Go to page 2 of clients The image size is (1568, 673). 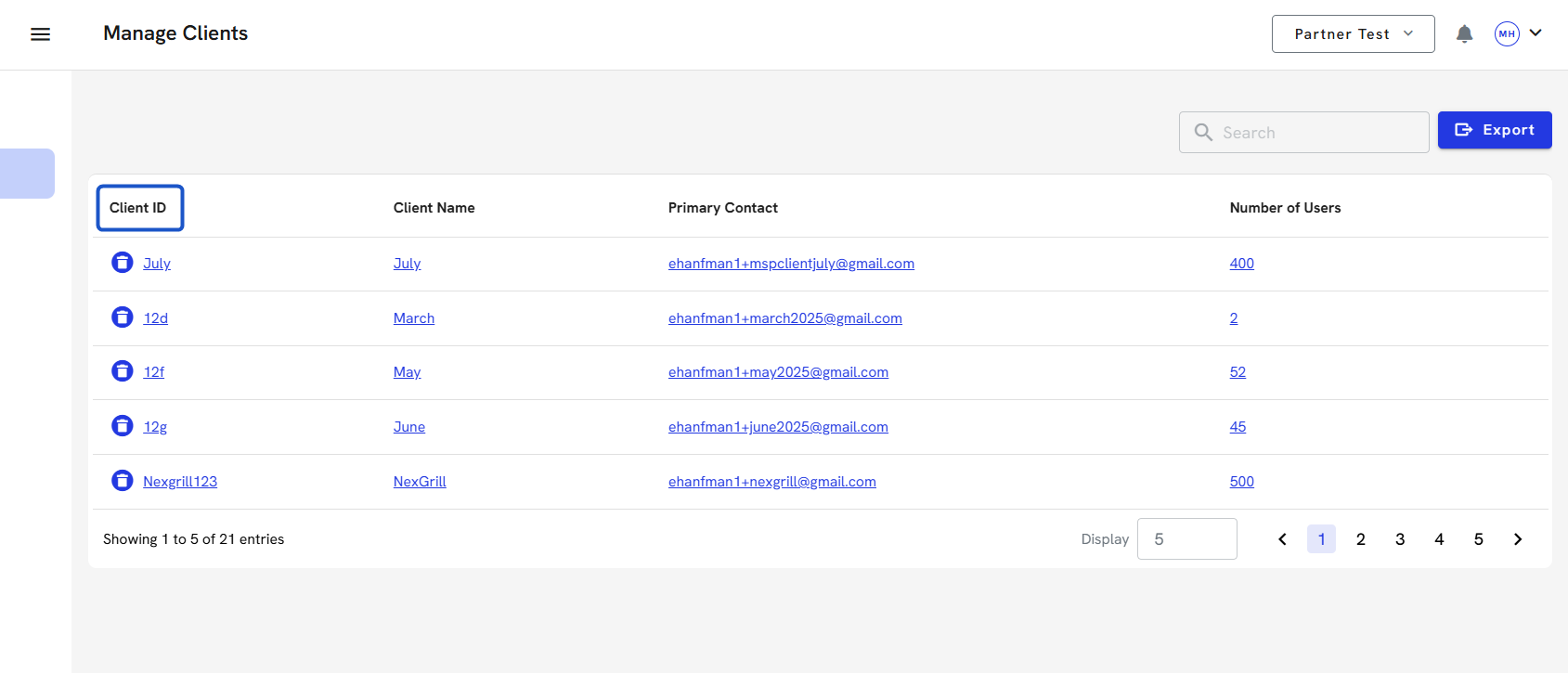click(1360, 539)
